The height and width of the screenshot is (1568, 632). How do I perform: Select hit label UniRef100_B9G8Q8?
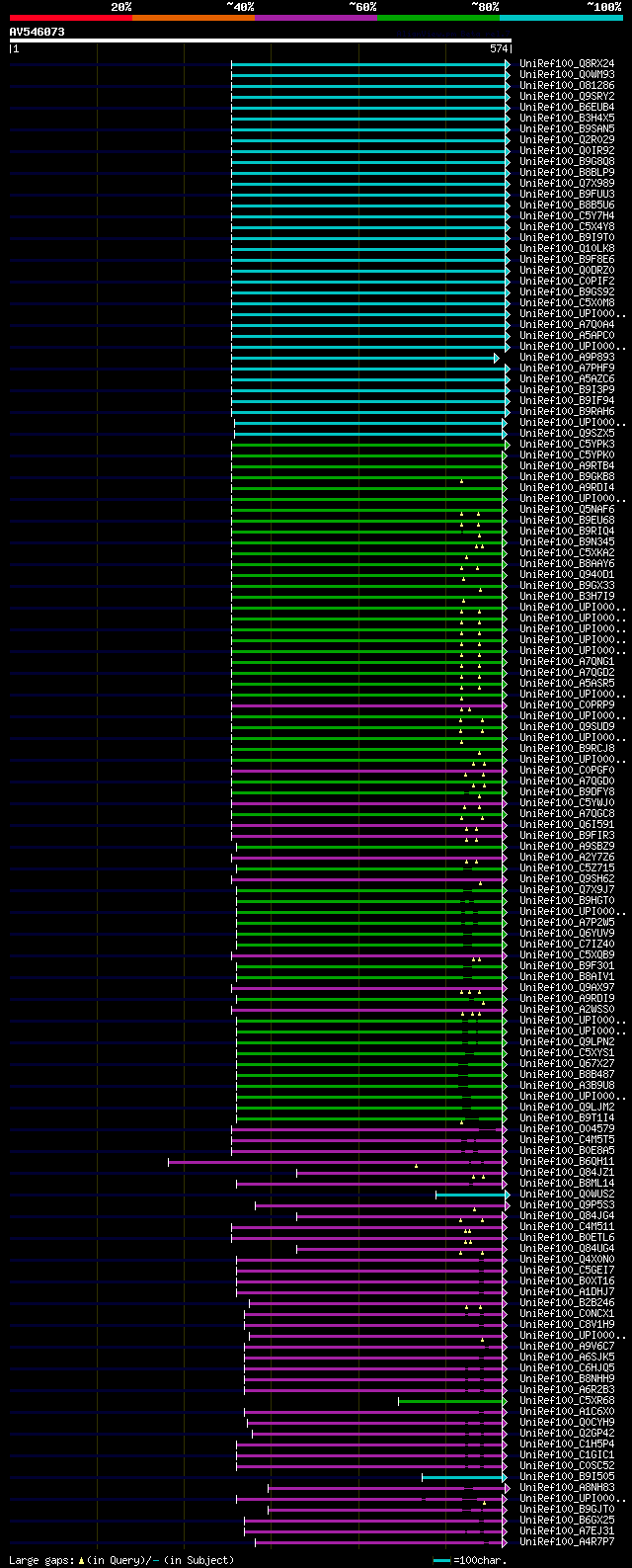[569, 161]
